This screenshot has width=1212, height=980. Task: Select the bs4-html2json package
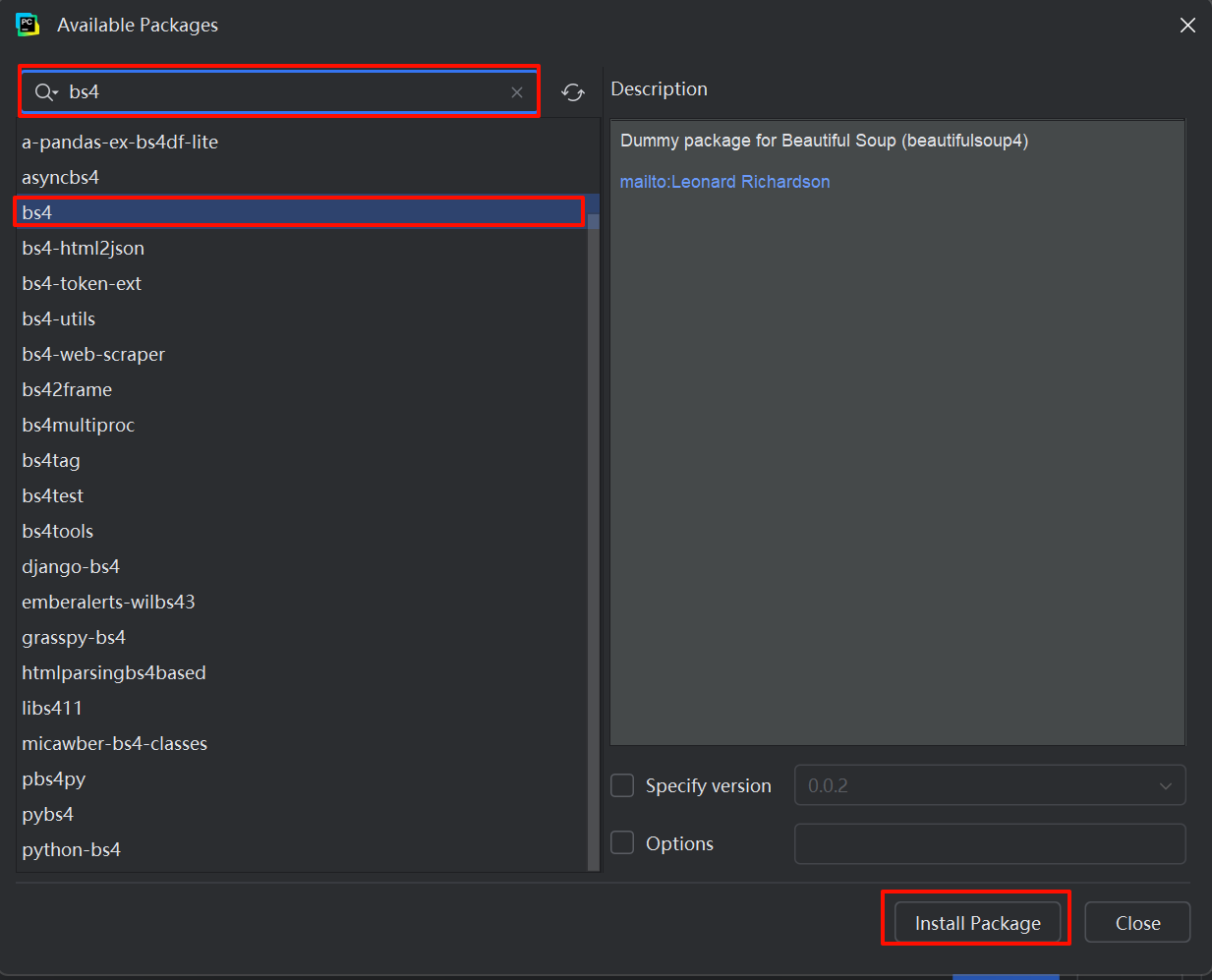pos(302,248)
